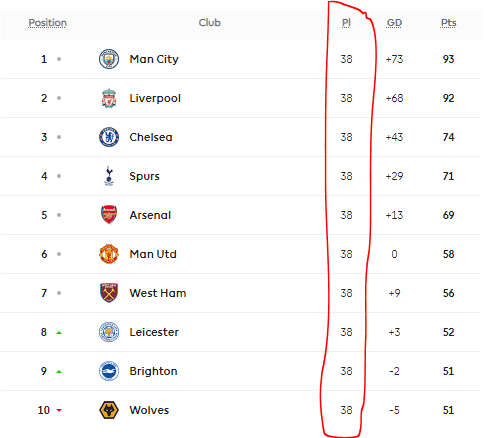Select the Pts column header
This screenshot has width=488, height=438.
pyautogui.click(x=448, y=23)
